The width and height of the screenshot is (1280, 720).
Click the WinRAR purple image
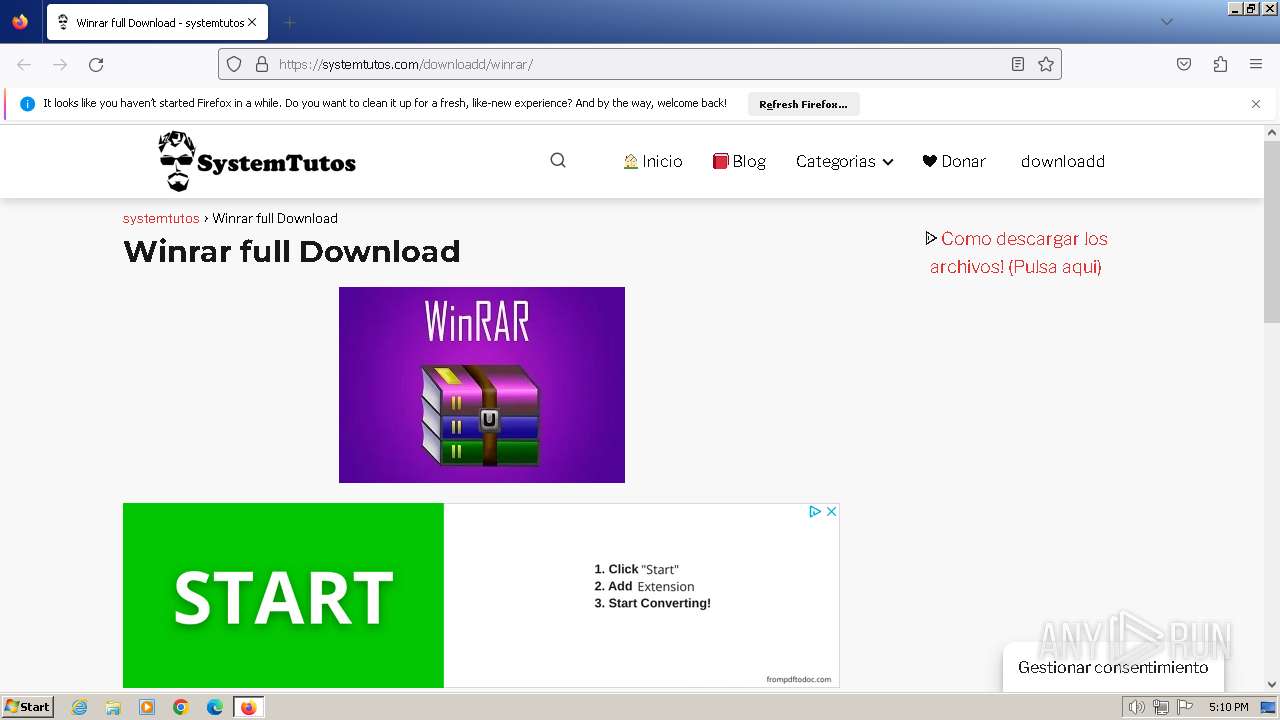coord(482,385)
